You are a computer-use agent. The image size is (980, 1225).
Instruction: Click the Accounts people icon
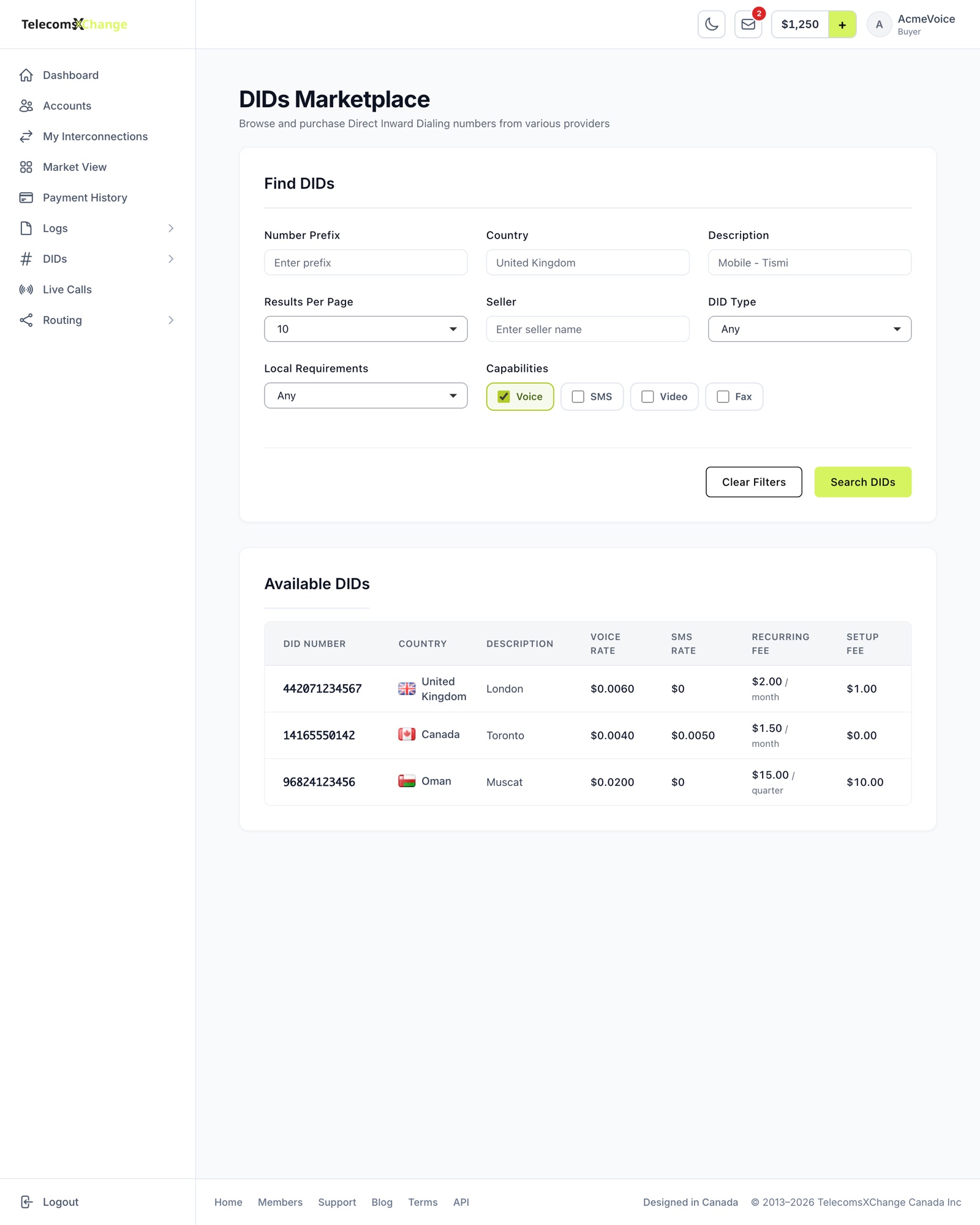point(26,106)
